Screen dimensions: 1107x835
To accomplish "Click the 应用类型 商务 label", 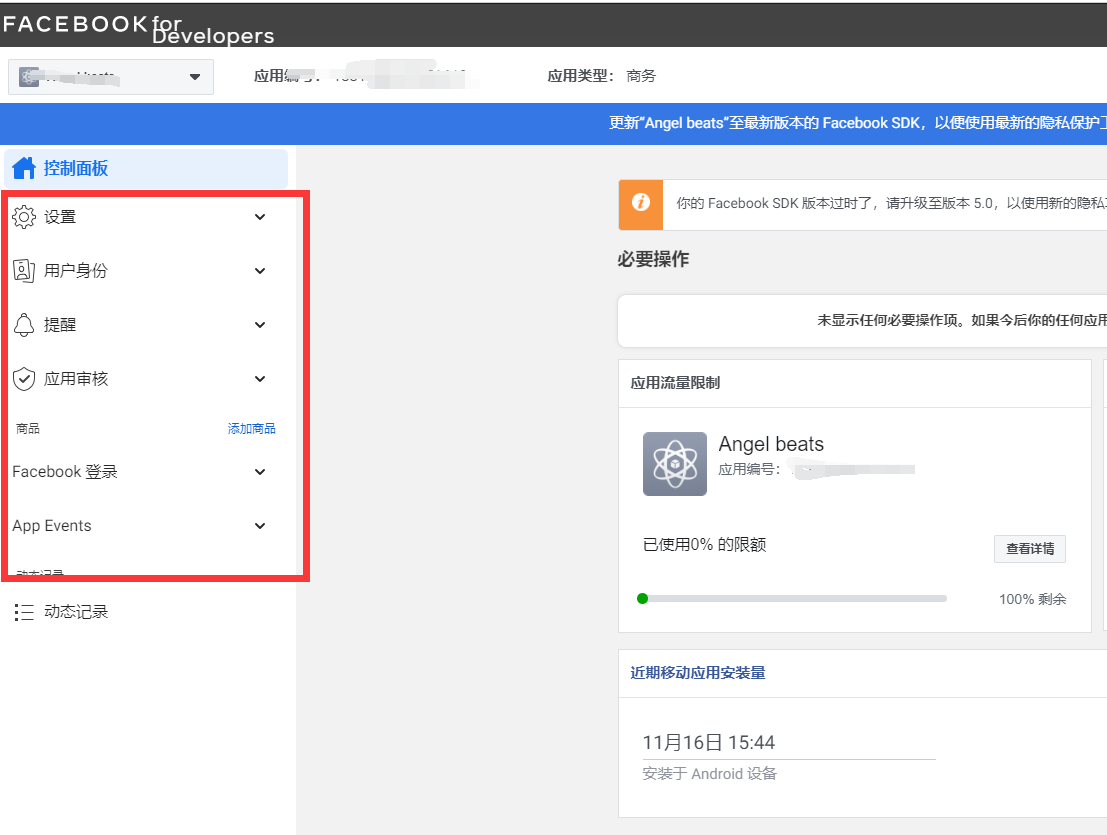I will [602, 76].
